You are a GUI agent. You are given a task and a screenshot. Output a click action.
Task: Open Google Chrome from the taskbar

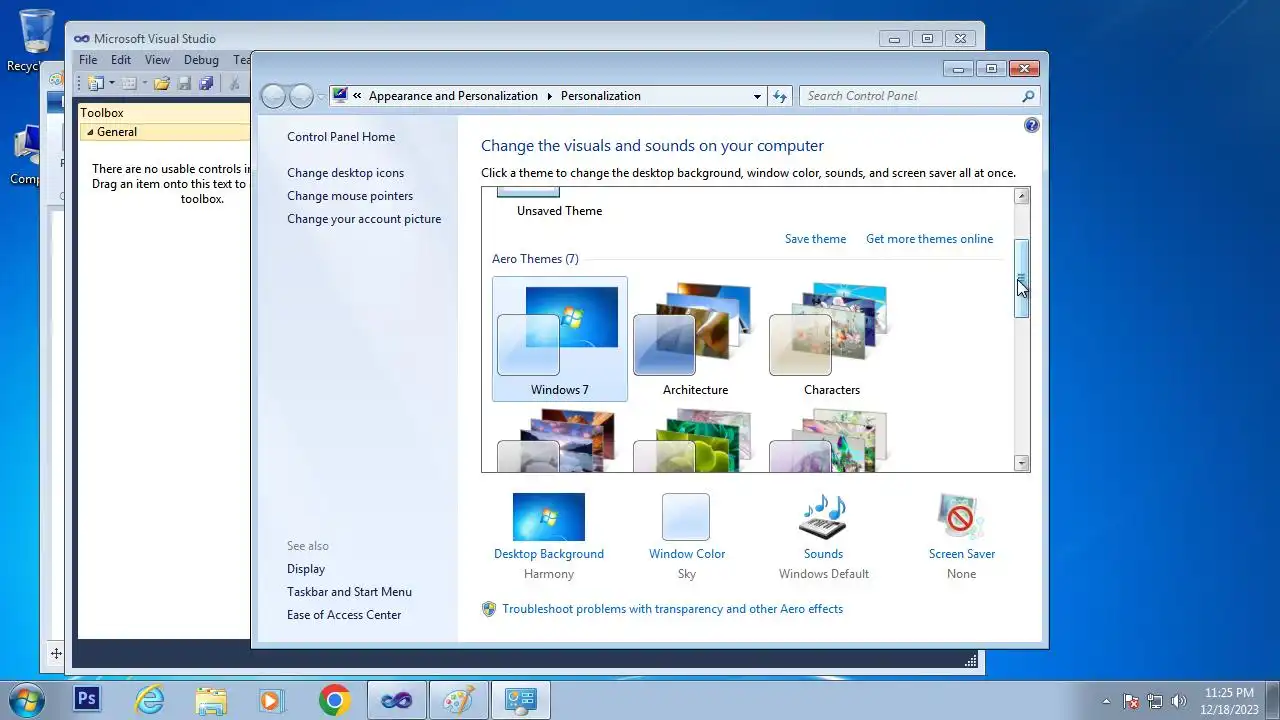(334, 700)
